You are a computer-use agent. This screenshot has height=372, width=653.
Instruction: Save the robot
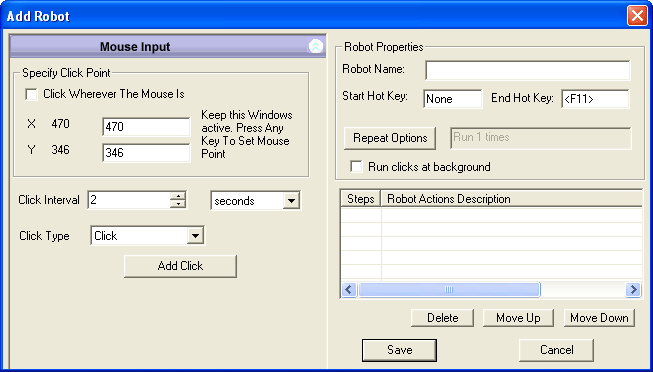point(399,350)
